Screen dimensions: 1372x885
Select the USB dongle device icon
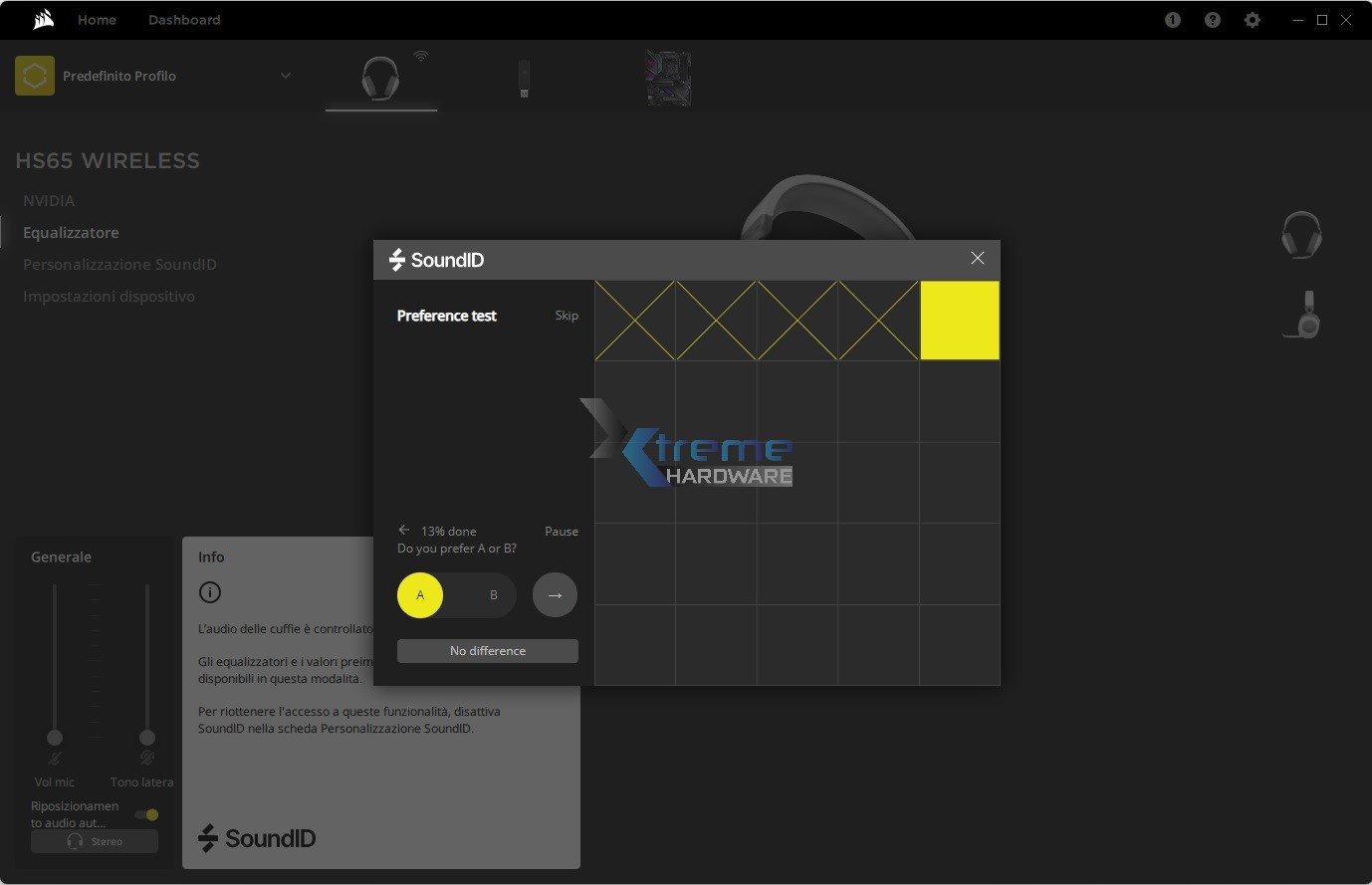(x=524, y=80)
